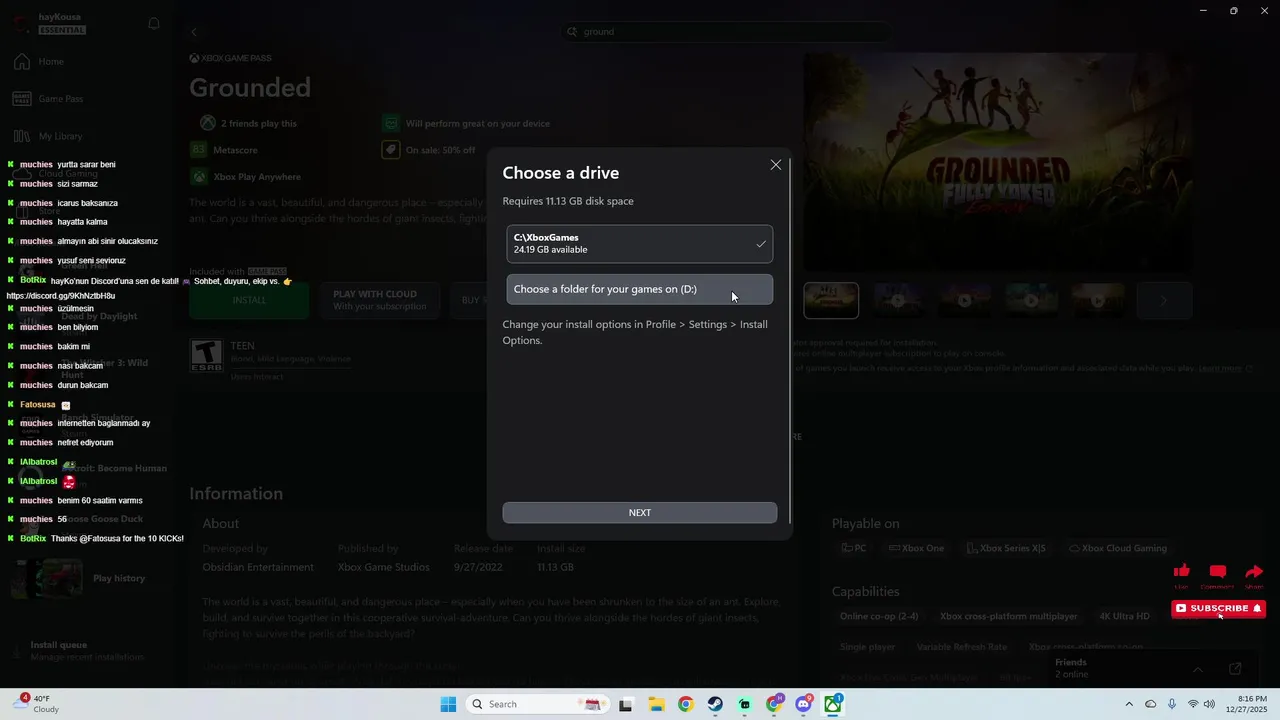The height and width of the screenshot is (720, 1280).
Task: Click the volume speaker tray icon
Action: tap(1209, 704)
